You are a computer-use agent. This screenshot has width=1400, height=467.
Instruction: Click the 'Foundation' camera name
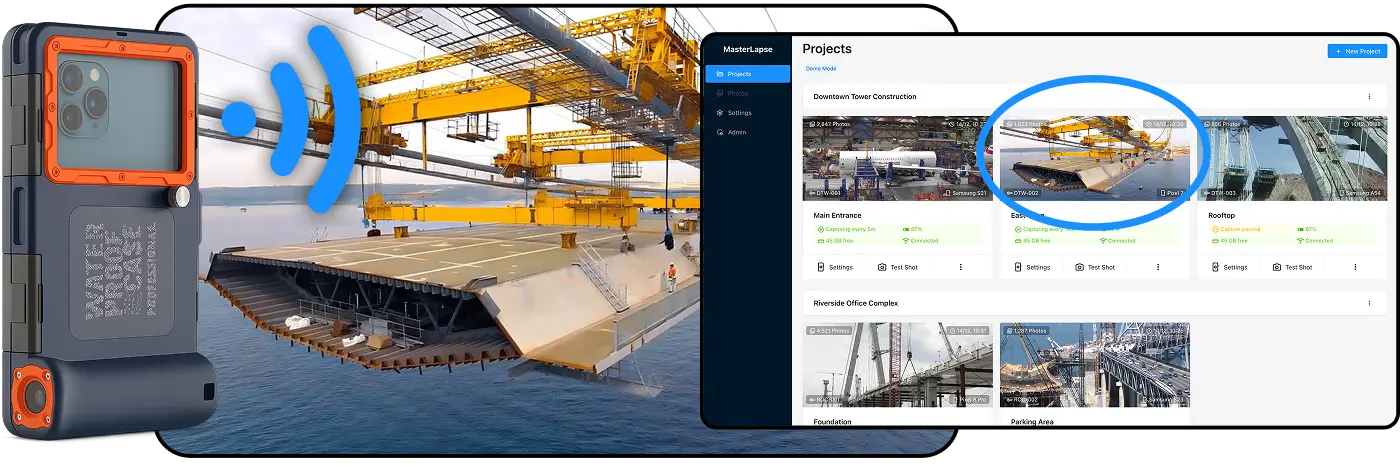833,422
